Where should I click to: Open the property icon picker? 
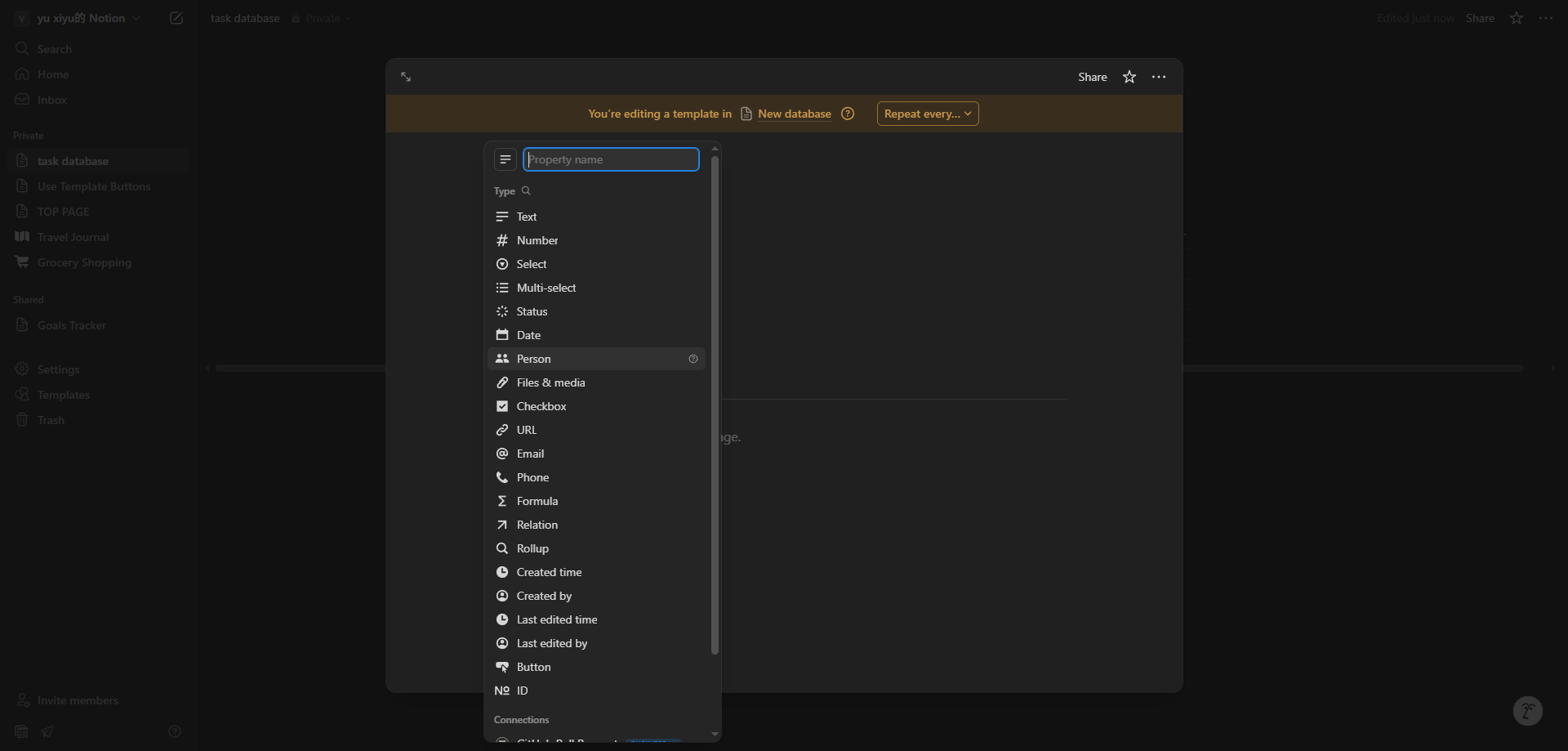(505, 159)
